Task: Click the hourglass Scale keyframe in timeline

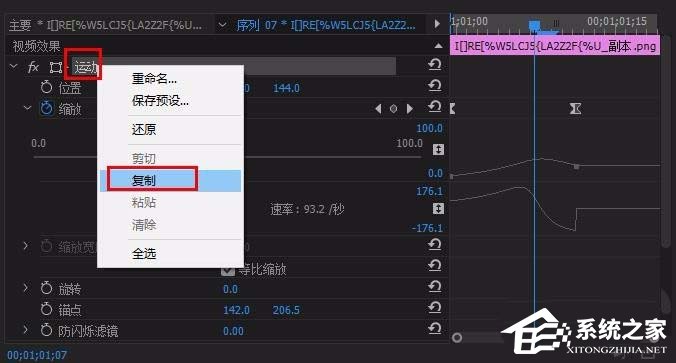Action: click(575, 108)
